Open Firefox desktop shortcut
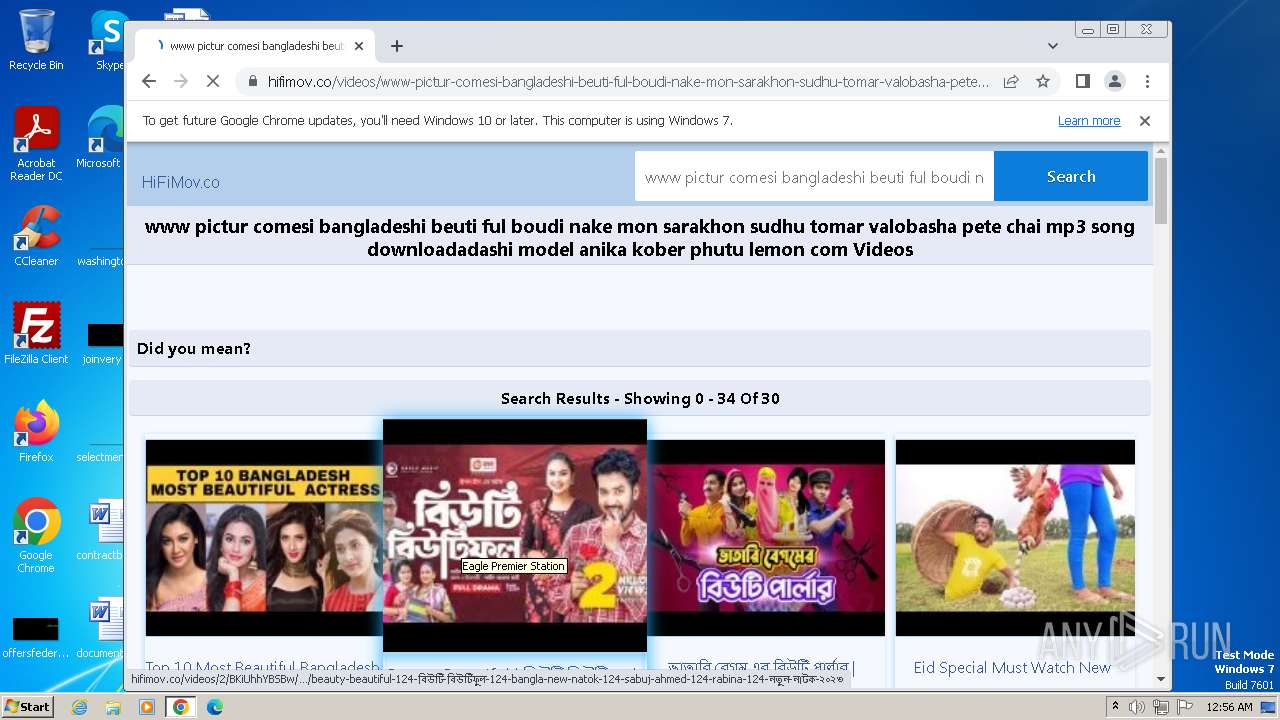Screen dimensions: 1280x720 (x=36, y=431)
